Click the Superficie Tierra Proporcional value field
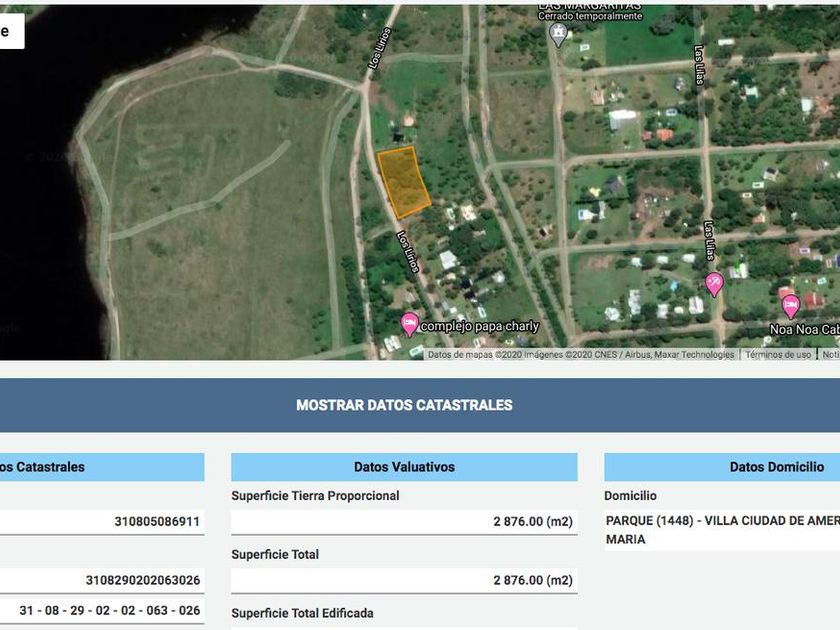This screenshot has height=630, width=840. pos(404,522)
